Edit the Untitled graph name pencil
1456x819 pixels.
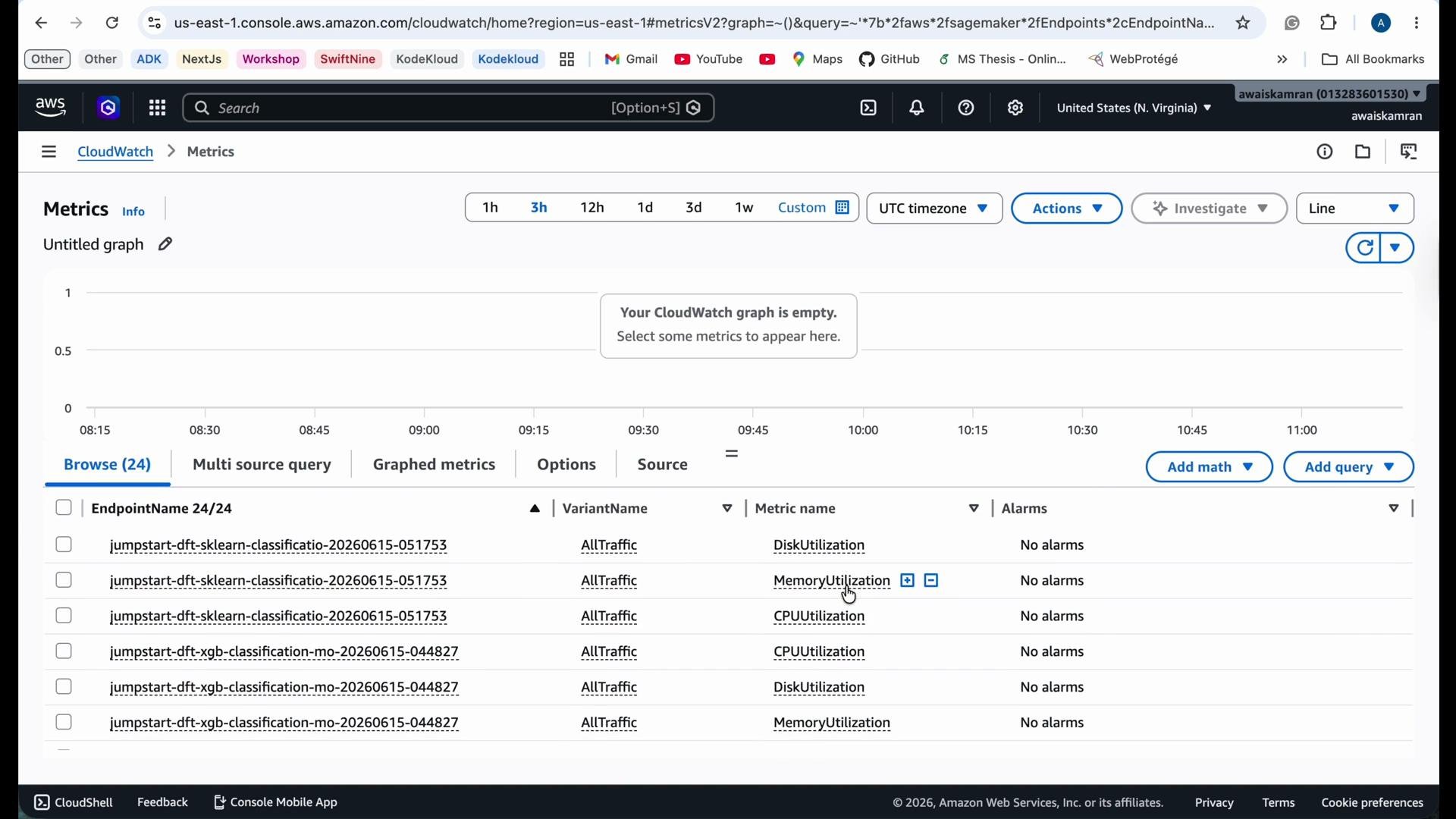coord(165,244)
